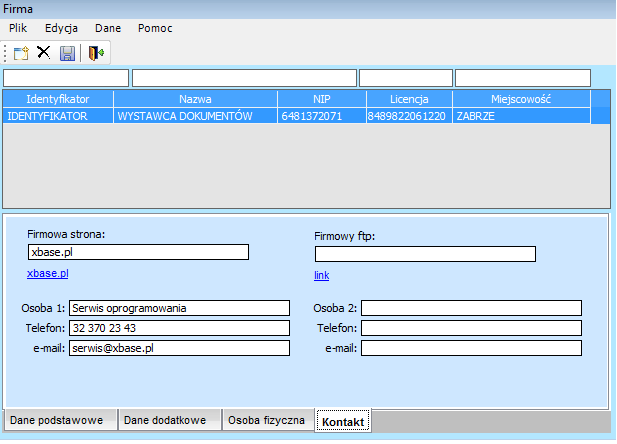The width and height of the screenshot is (617, 444).
Task: Click the Miejscowość filter field
Action: (523, 78)
